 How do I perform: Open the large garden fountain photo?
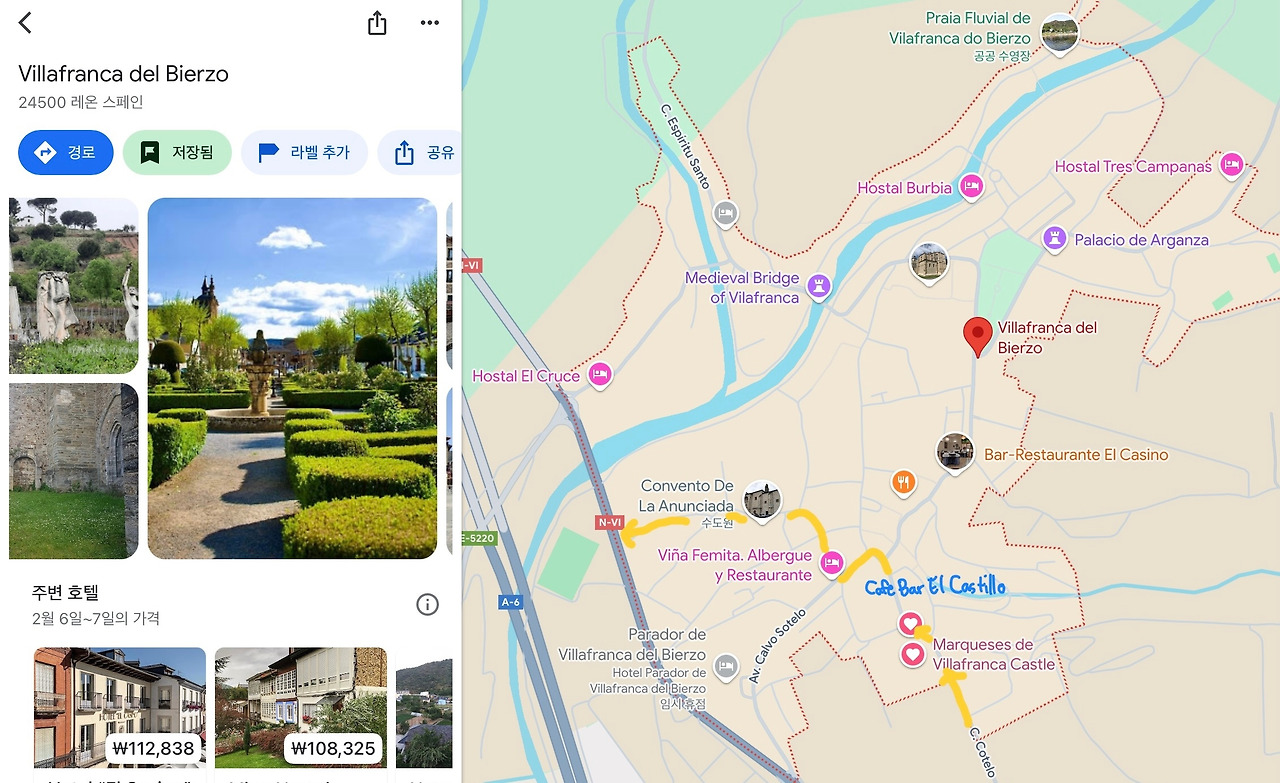coord(292,378)
